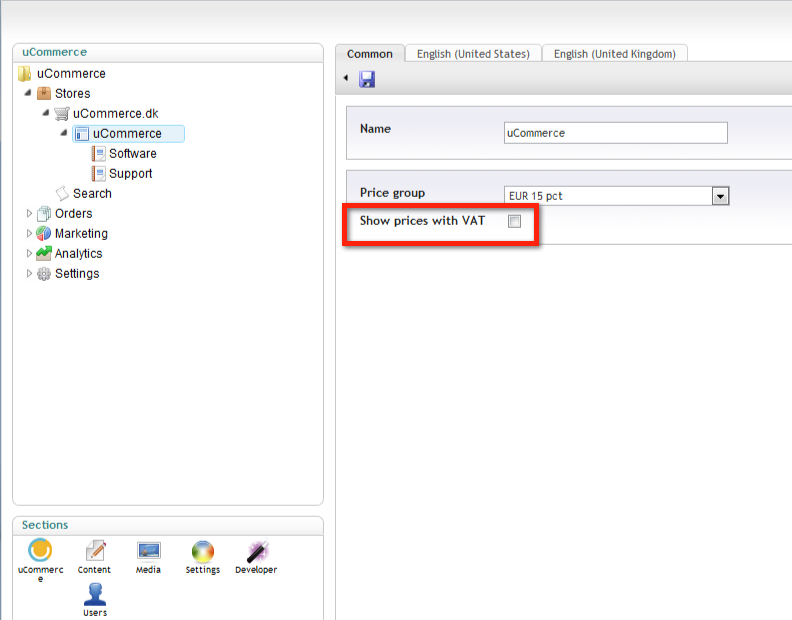Expand the Settings tree node
The image size is (792, 620).
29,273
